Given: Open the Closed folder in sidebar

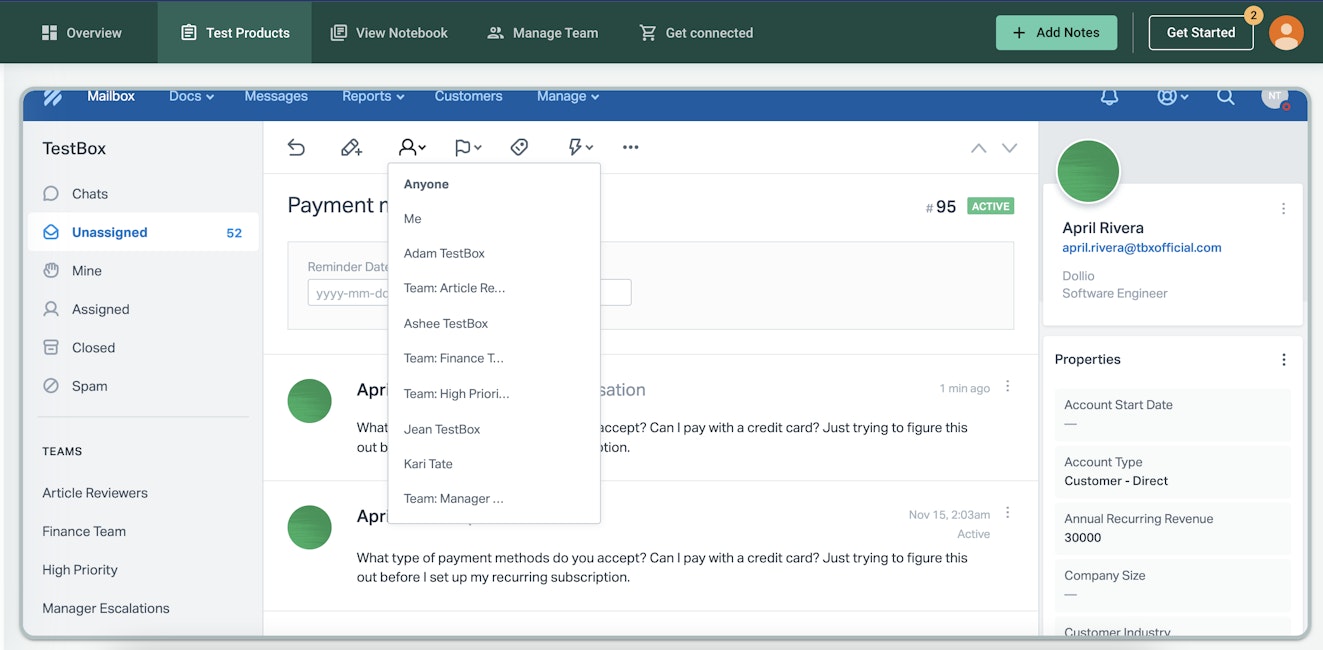Looking at the screenshot, I should 93,348.
